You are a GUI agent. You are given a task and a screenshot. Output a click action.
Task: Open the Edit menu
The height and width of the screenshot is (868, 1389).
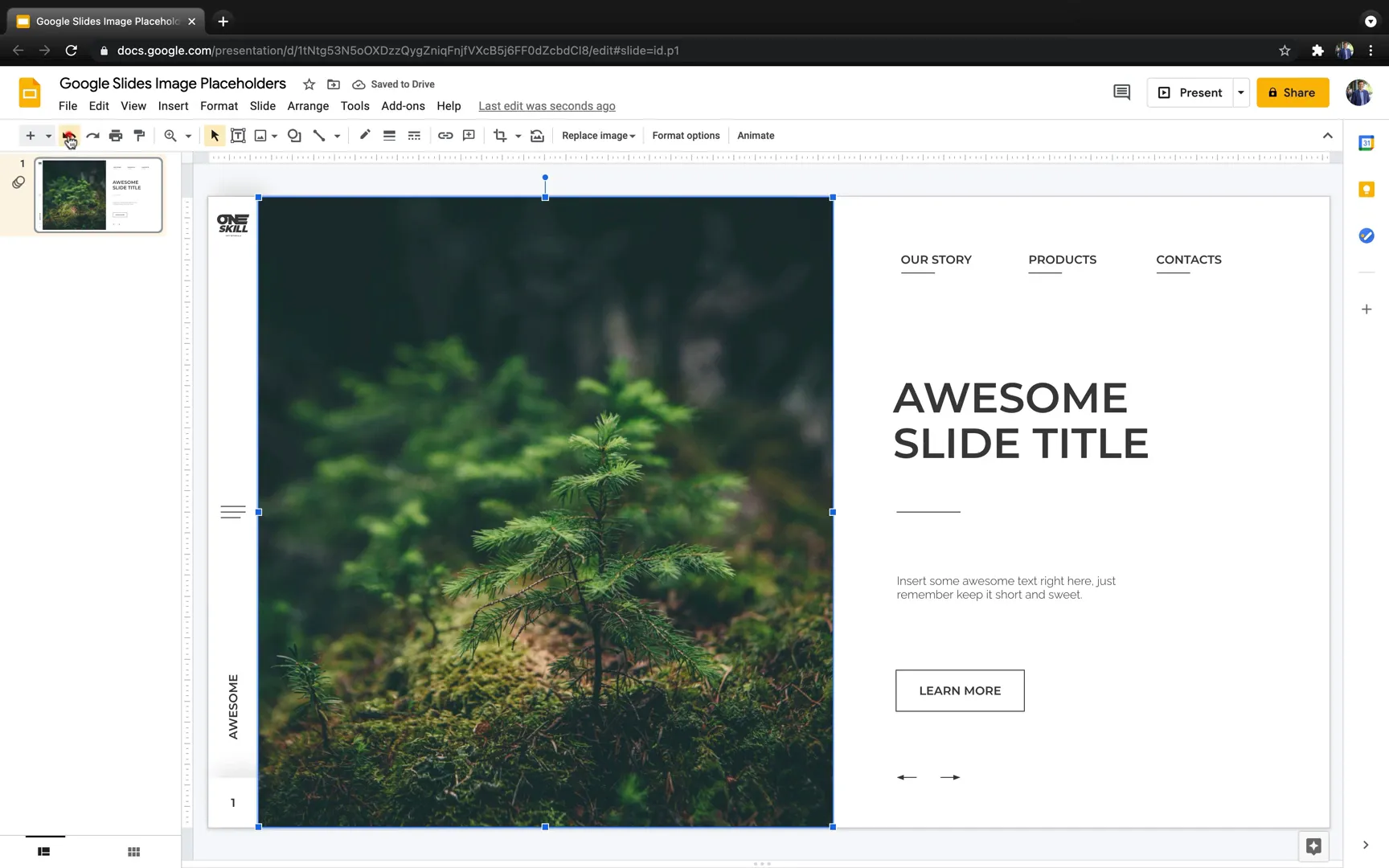point(99,106)
